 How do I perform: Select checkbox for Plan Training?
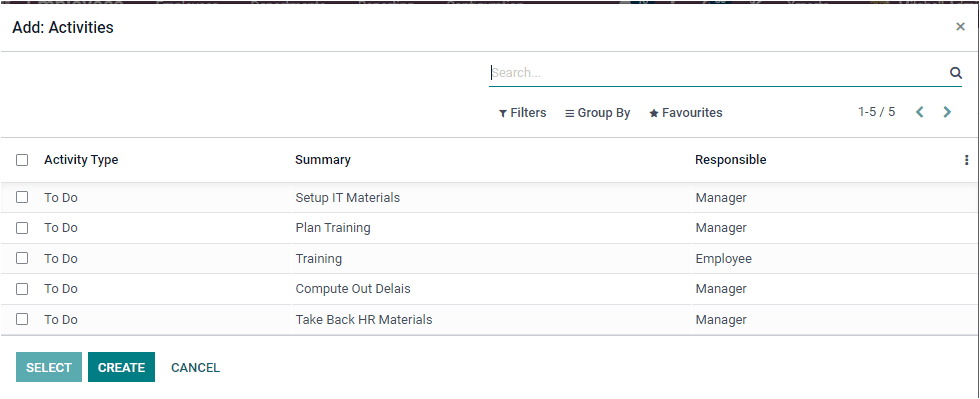coord(22,228)
